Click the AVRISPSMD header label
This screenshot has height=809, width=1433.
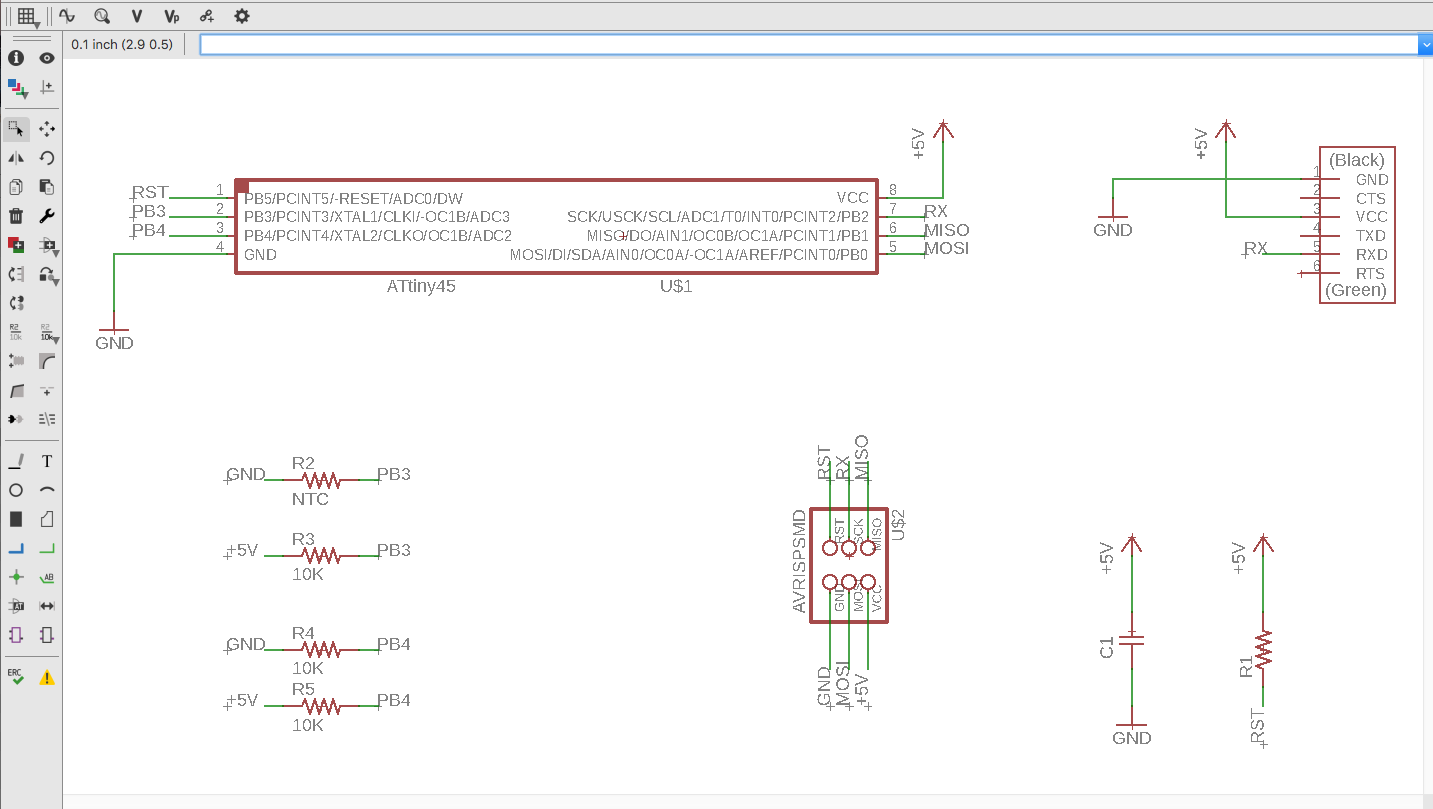click(x=799, y=561)
